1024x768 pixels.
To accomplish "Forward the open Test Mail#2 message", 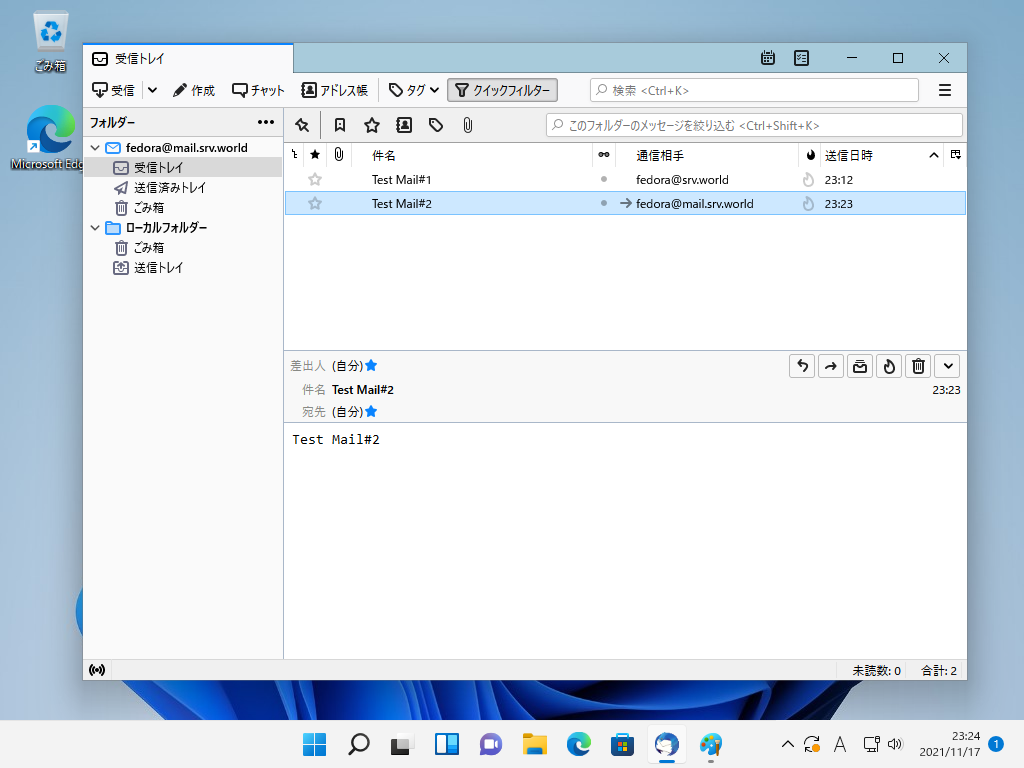I will click(x=831, y=366).
